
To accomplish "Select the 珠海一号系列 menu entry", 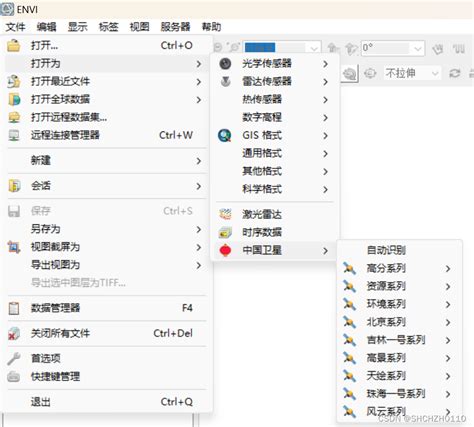I will point(400,394).
